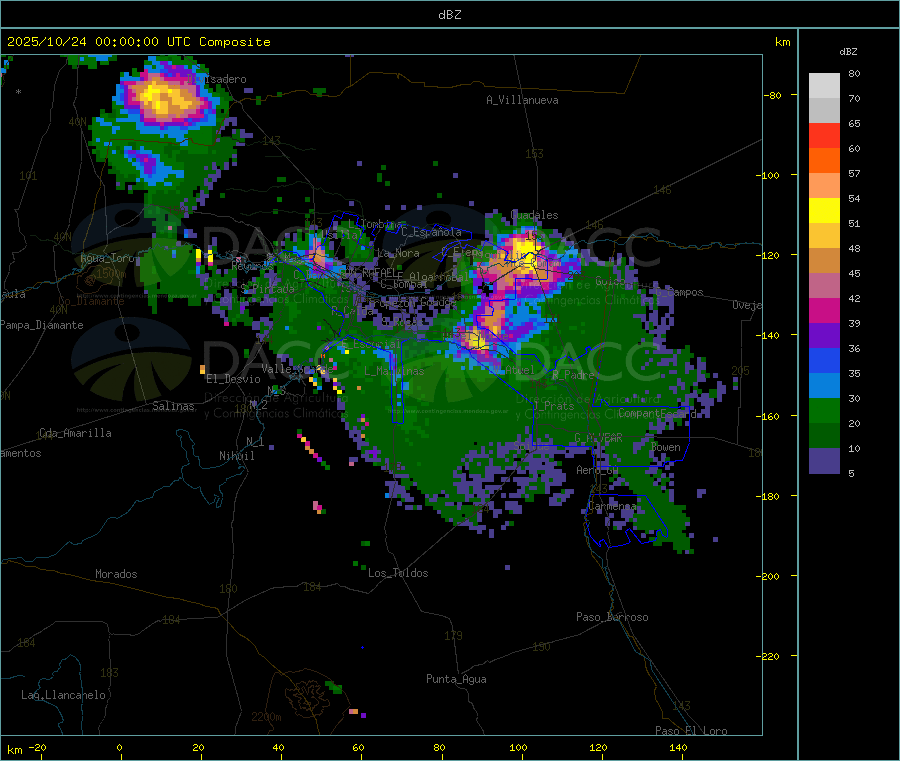Screen dimensions: 900x761
Task: Click the orange 57-60 dBZ legend swatch
Action: pyautogui.click(x=824, y=161)
